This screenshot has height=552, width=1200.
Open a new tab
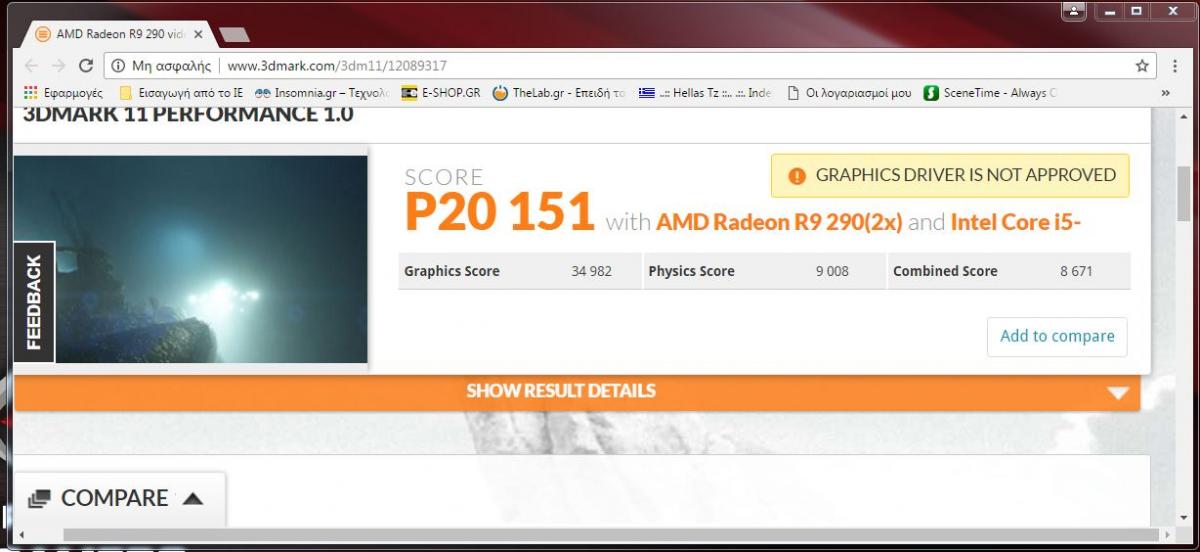tap(233, 34)
